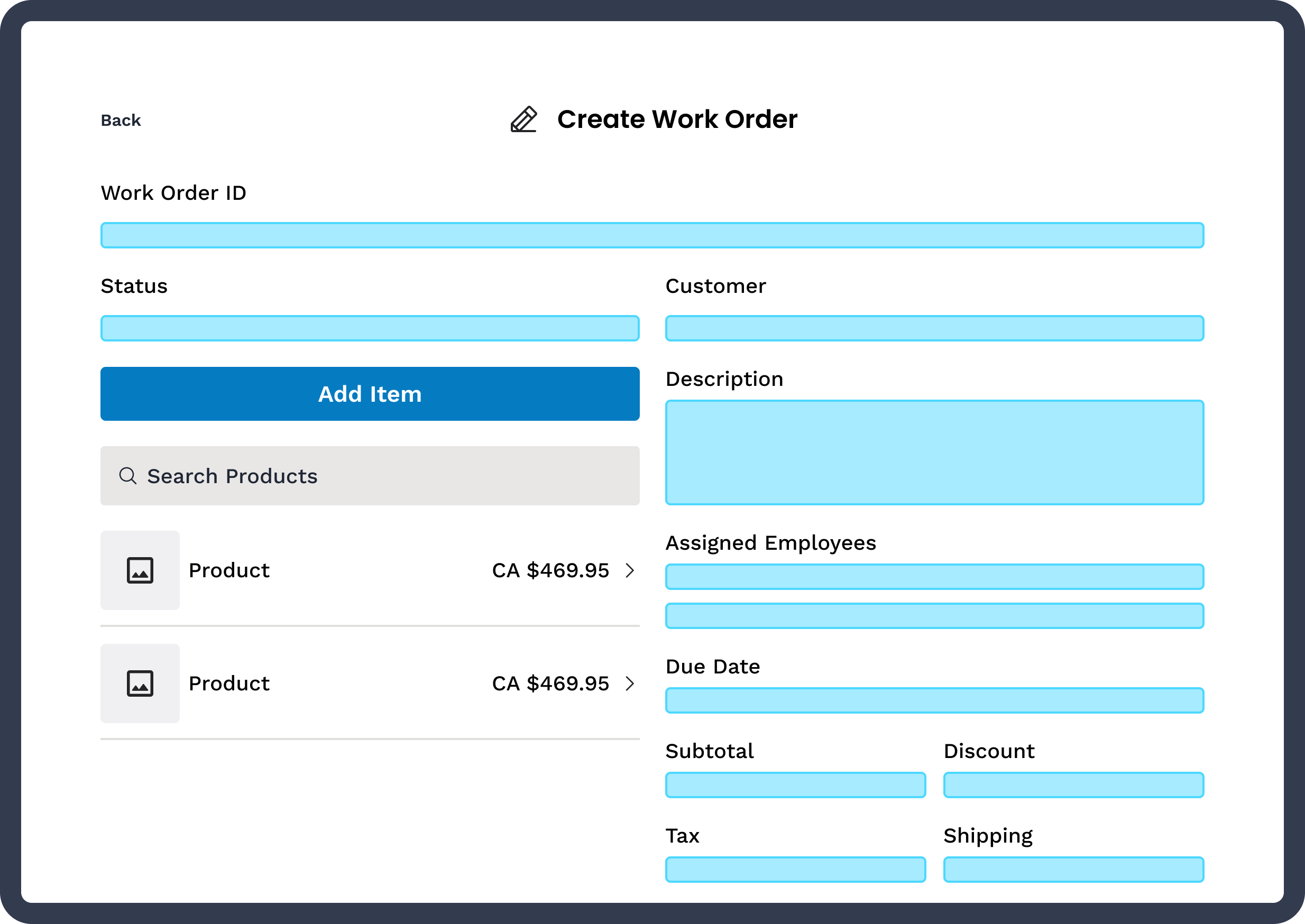Click the pencil edit icon beside the title
1305x924 pixels.
pyautogui.click(x=523, y=119)
